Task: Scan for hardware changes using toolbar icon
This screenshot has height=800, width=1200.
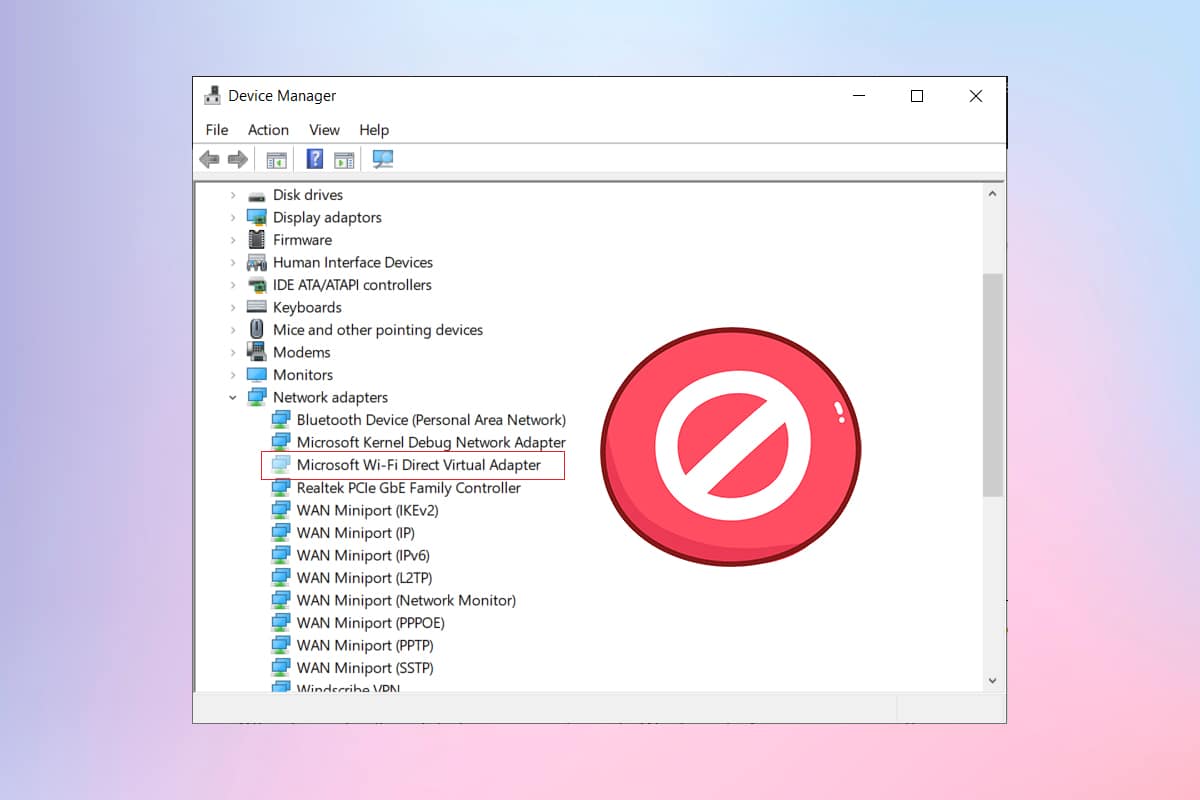Action: click(x=382, y=159)
